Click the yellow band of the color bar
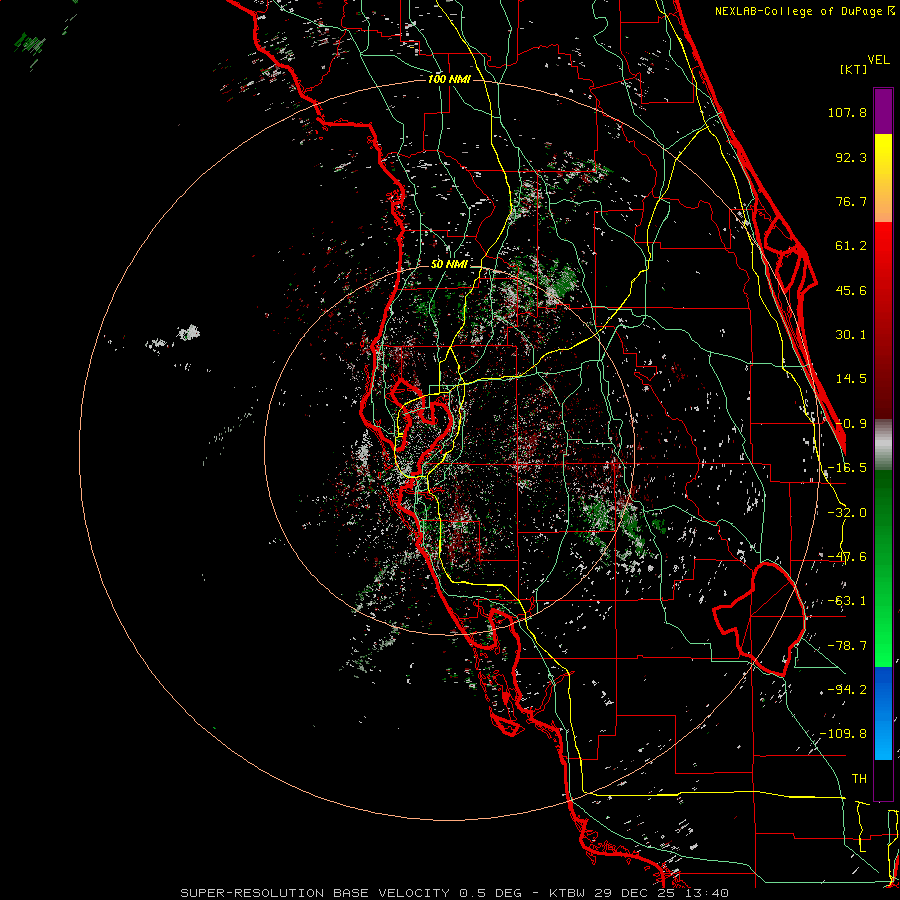 coord(883,178)
